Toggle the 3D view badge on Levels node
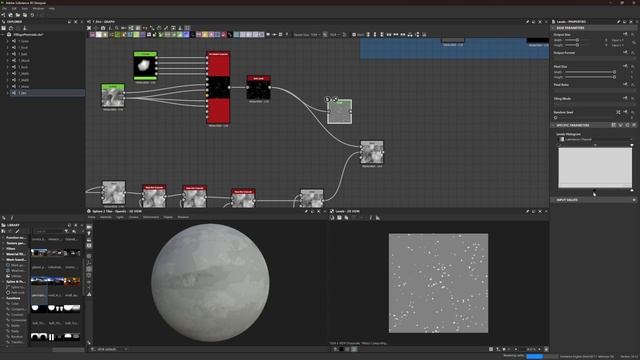 pyautogui.click(x=327, y=99)
